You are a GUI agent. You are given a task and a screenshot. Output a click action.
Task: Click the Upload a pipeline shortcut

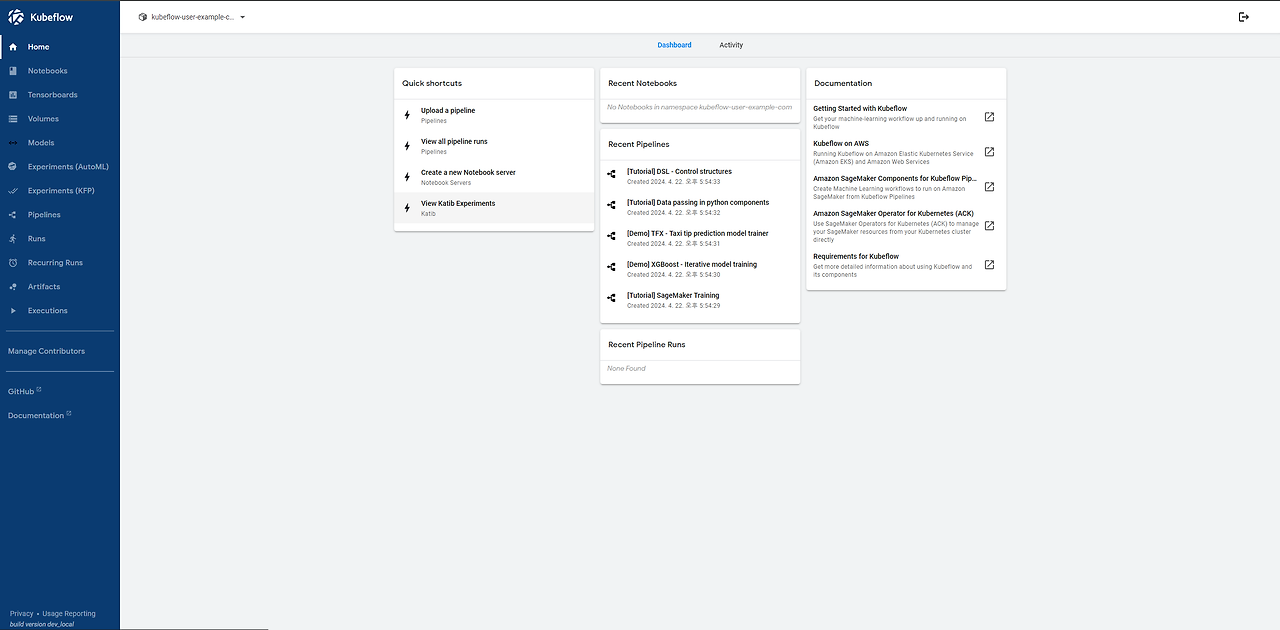494,115
